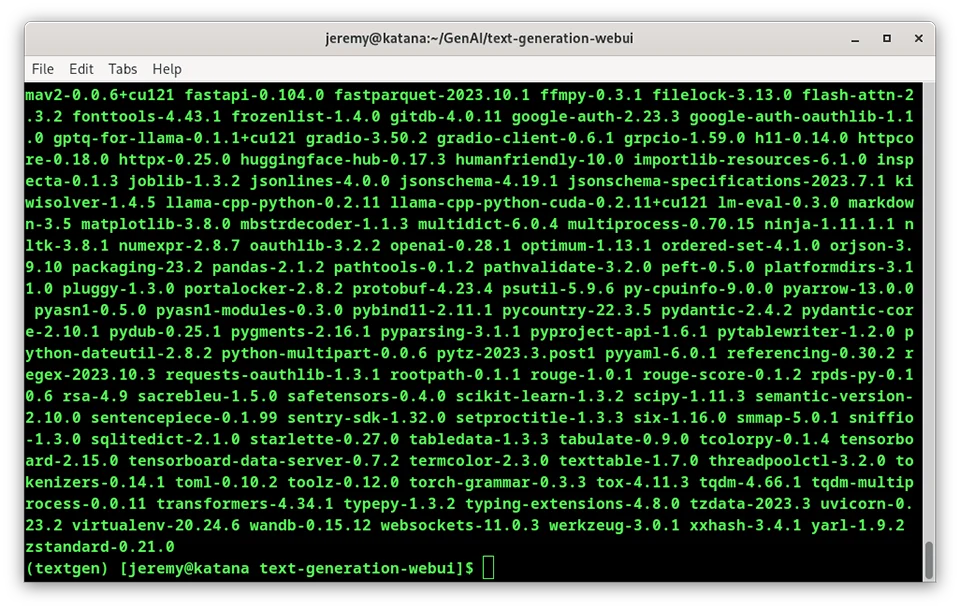Click the text python-multipart-0.0.6
Screen dimensions: 960x609
[324, 353]
